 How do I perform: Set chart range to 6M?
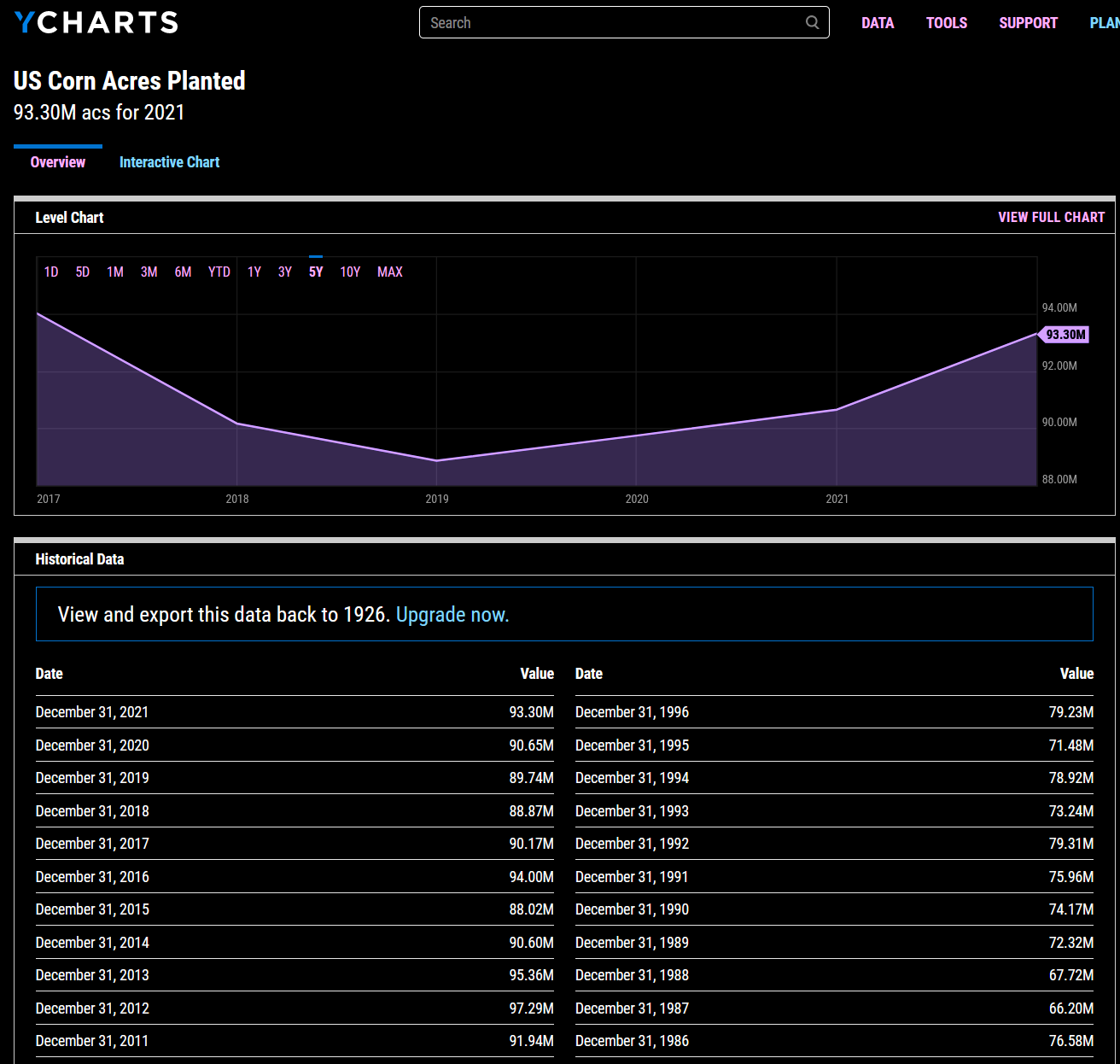coord(183,272)
